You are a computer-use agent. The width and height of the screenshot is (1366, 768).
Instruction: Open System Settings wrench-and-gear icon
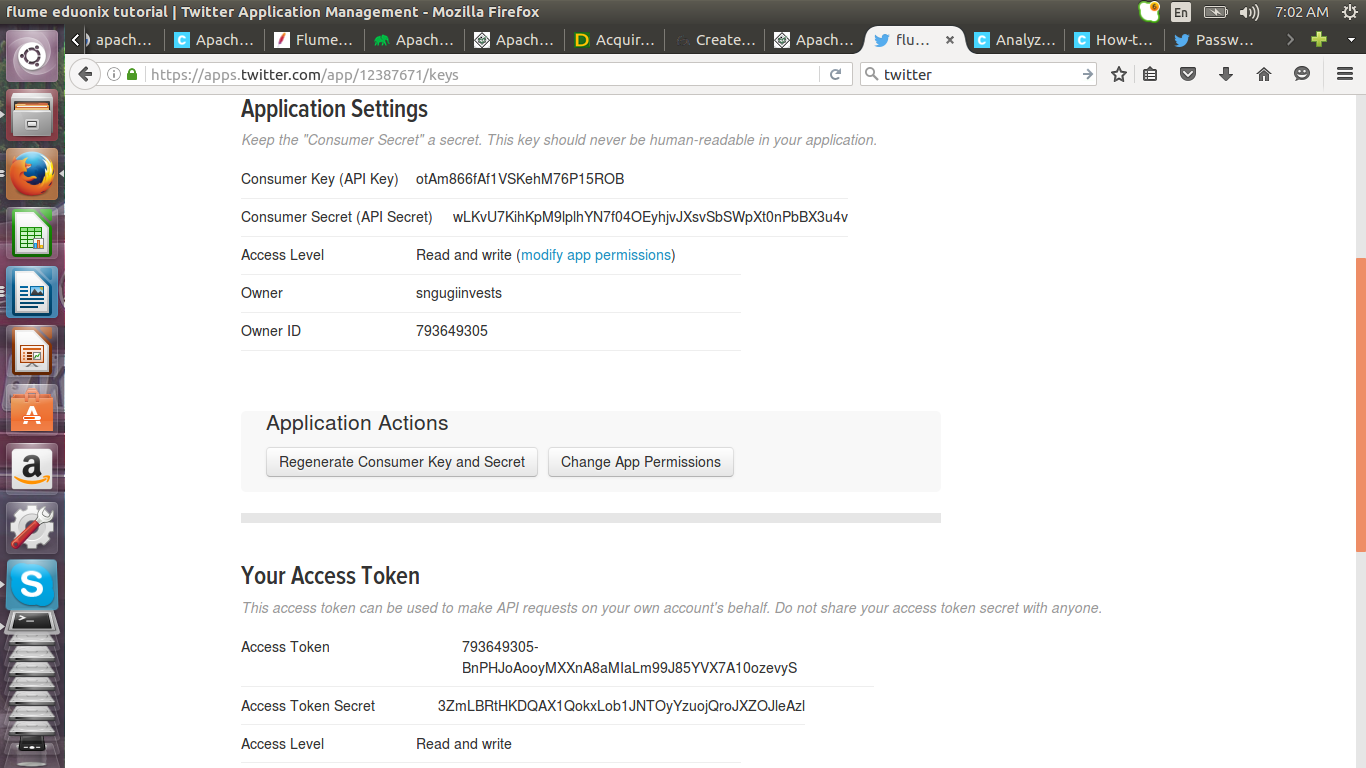point(32,527)
